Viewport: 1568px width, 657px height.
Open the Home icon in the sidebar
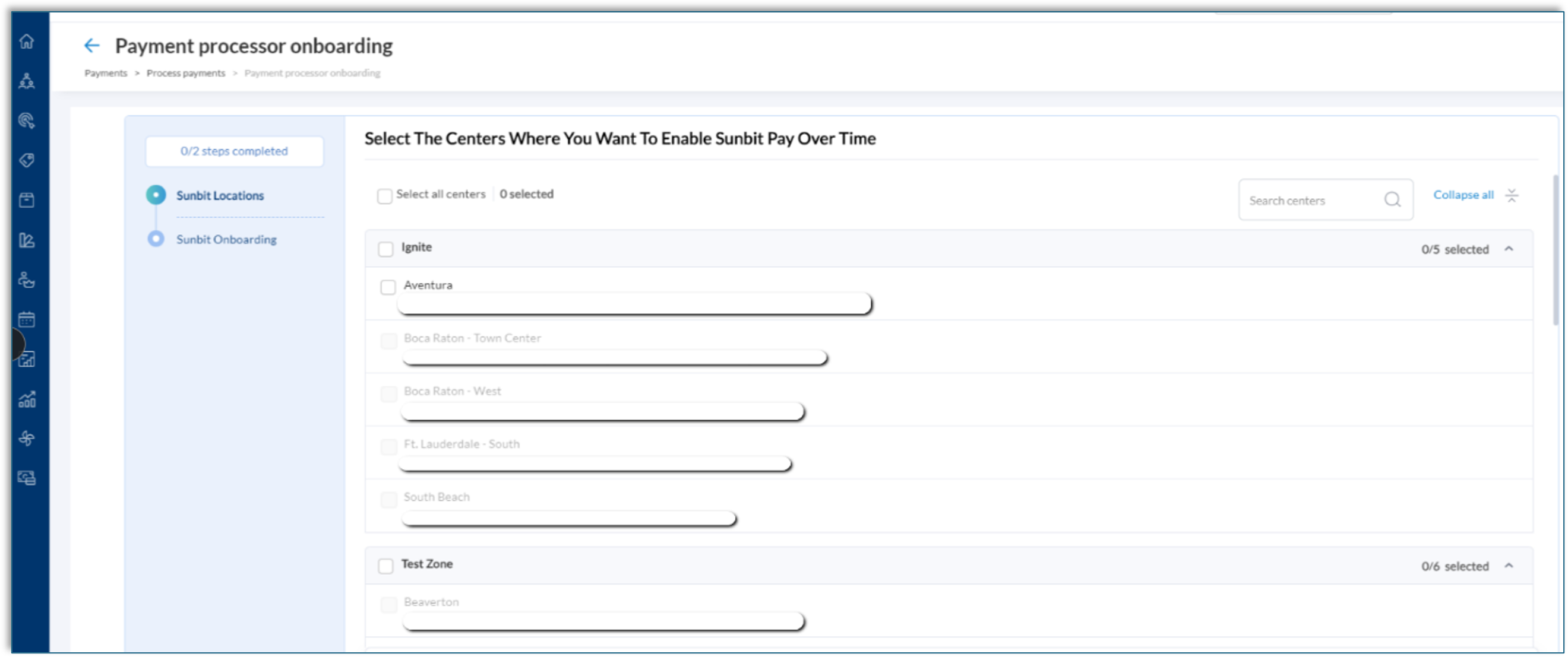click(x=27, y=42)
